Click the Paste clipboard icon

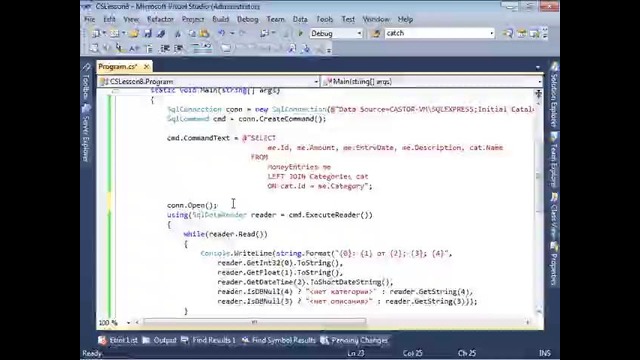(204, 33)
